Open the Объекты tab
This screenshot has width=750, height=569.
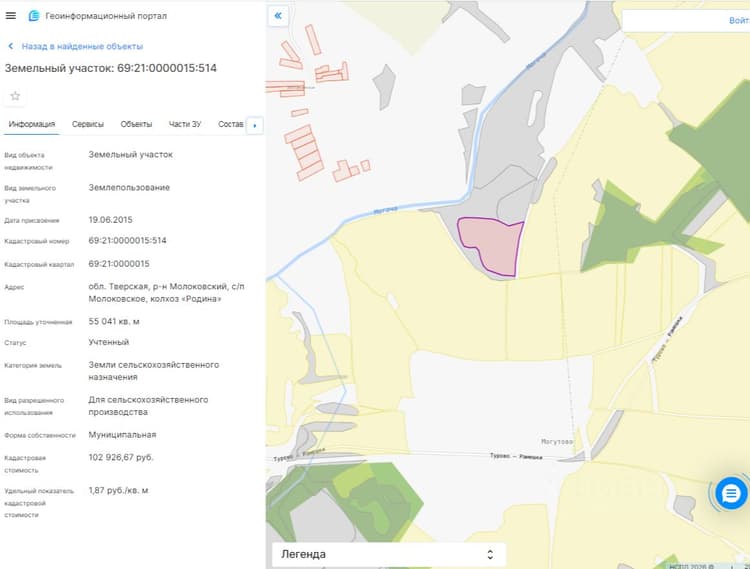point(136,124)
